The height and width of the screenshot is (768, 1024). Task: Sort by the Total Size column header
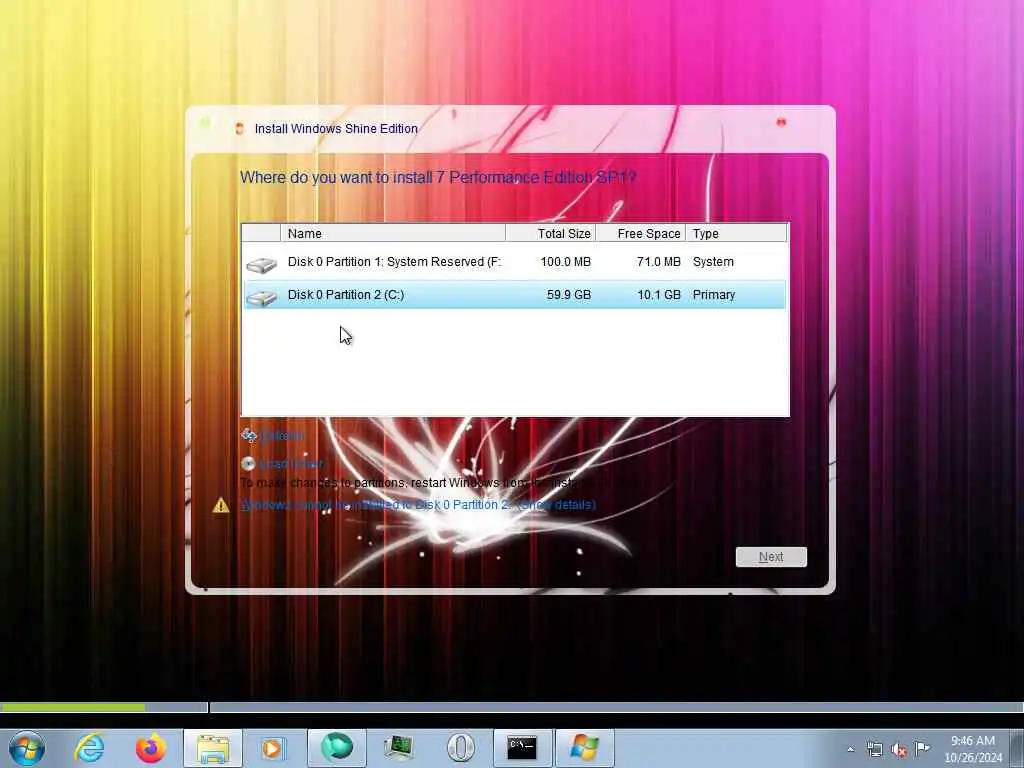(x=551, y=233)
